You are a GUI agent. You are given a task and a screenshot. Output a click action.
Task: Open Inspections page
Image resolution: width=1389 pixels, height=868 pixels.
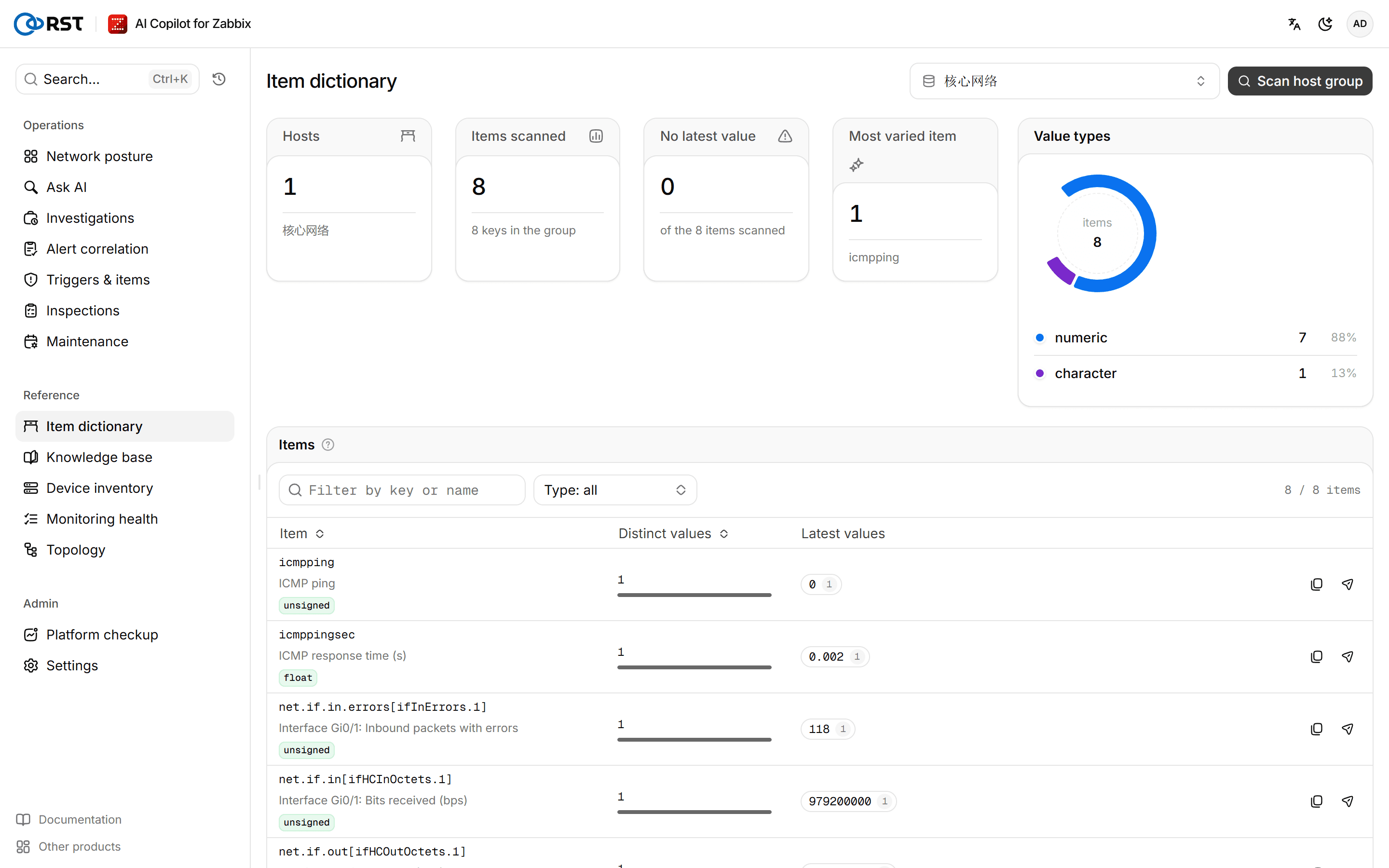[124, 311]
